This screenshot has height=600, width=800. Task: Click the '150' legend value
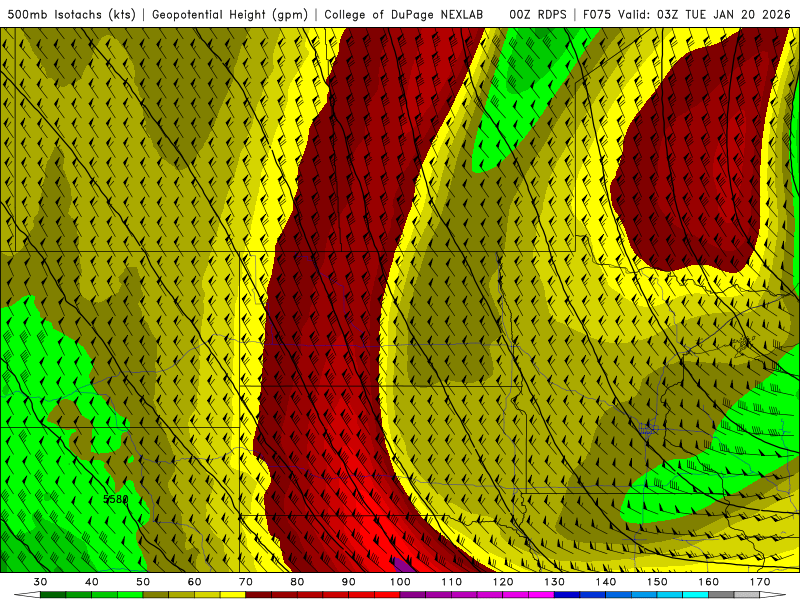point(657,582)
